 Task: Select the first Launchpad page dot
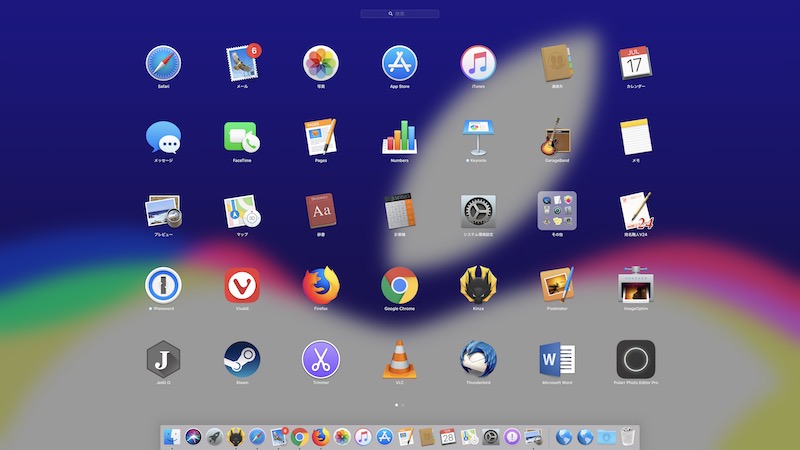[396, 405]
